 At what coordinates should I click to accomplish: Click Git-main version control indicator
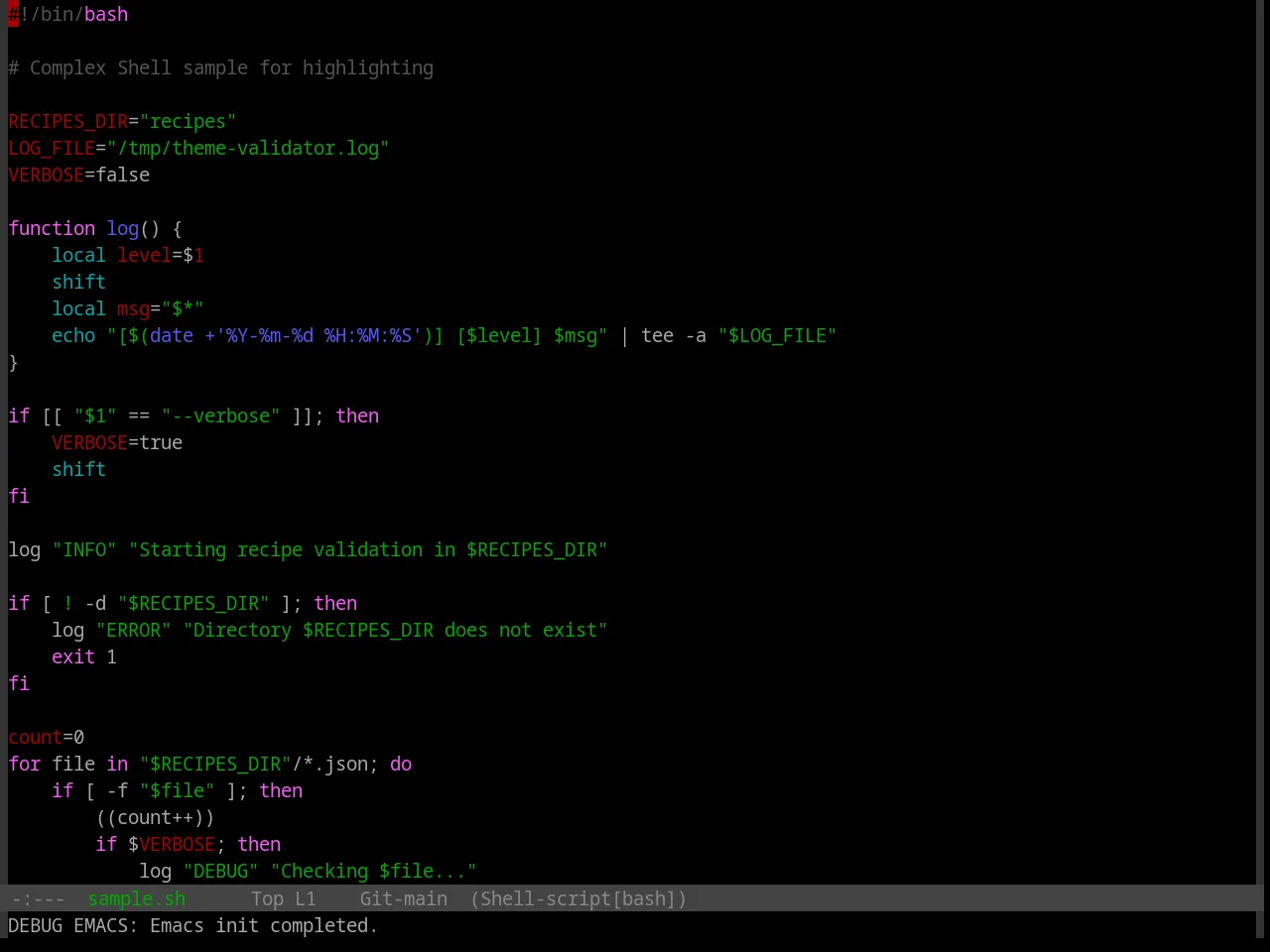click(403, 898)
